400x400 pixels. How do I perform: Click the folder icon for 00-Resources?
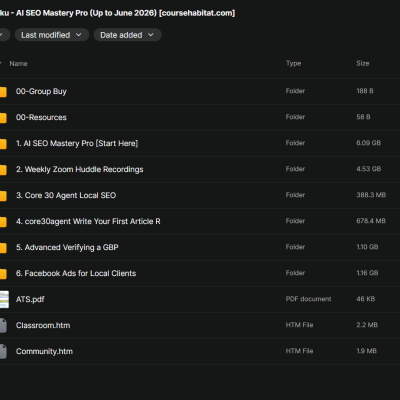click(3, 118)
